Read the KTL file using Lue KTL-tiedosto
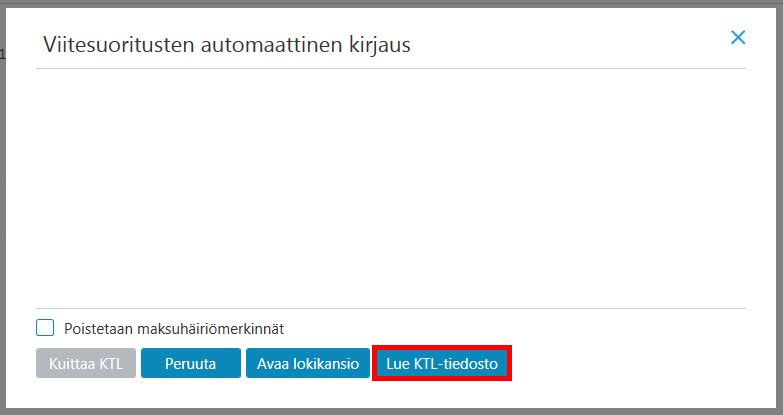 click(442, 363)
